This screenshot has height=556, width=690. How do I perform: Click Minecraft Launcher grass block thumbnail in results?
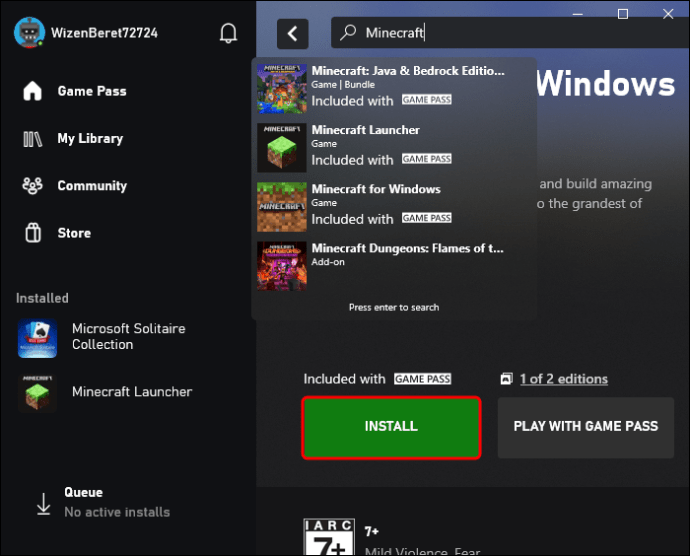282,148
